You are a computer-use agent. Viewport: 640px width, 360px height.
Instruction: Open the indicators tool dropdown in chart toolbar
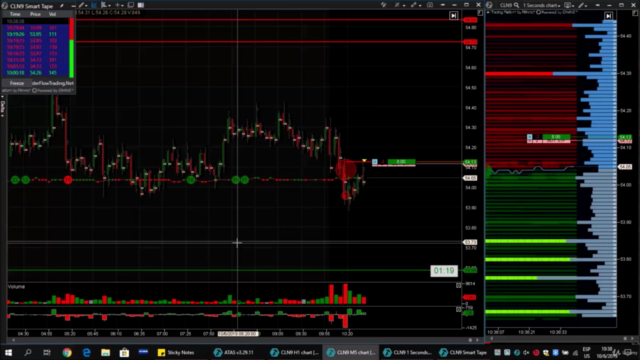pyautogui.click(x=105, y=5)
